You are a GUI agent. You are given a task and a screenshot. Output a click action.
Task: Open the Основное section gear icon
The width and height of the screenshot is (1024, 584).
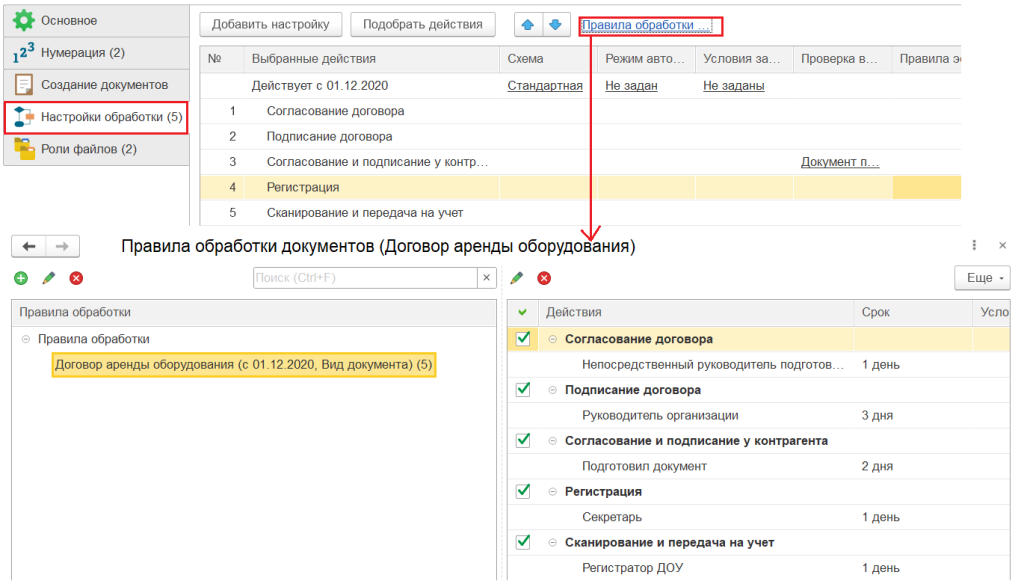click(24, 20)
